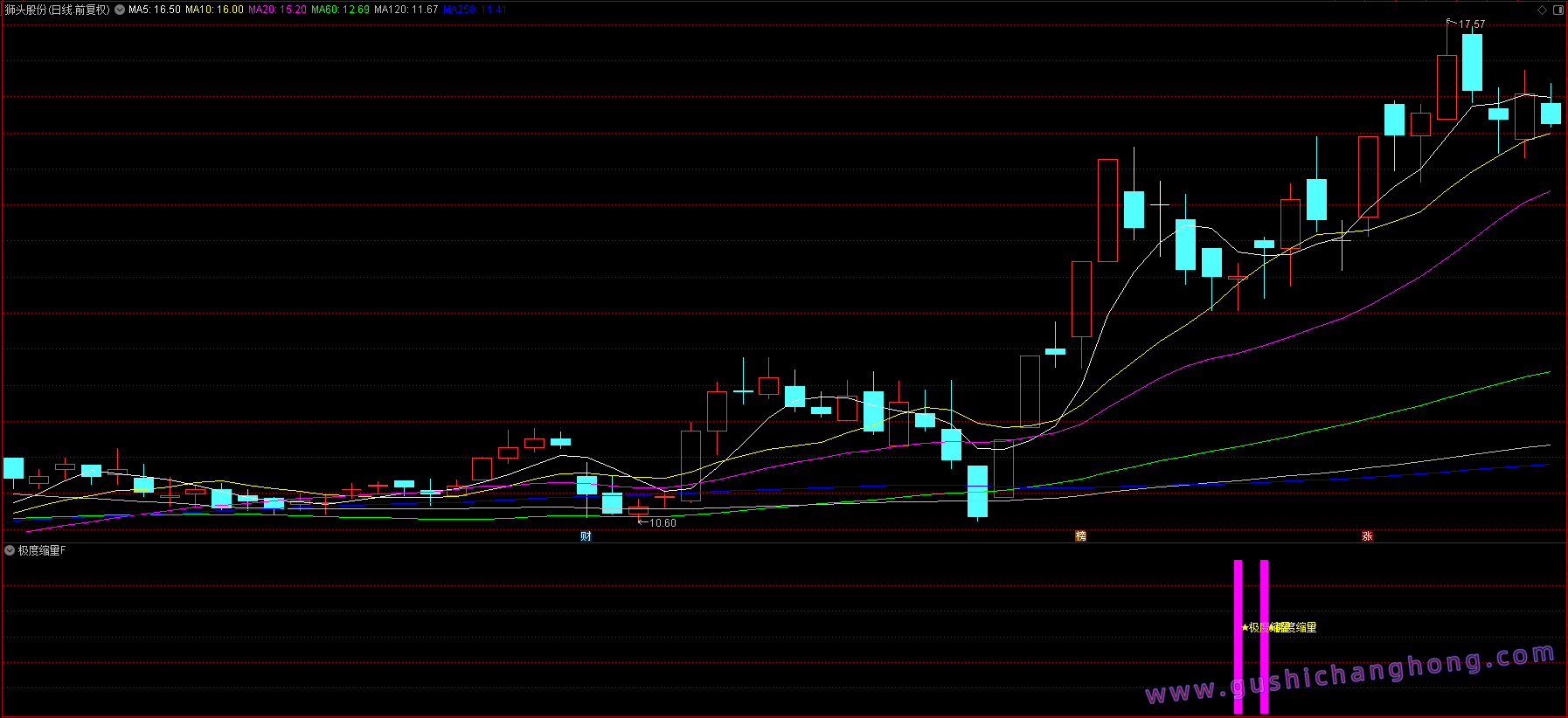Screen dimensions: 1568x718
Task: Expand the 极度缩量F indicator dropdown arrow
Action: (x=10, y=550)
